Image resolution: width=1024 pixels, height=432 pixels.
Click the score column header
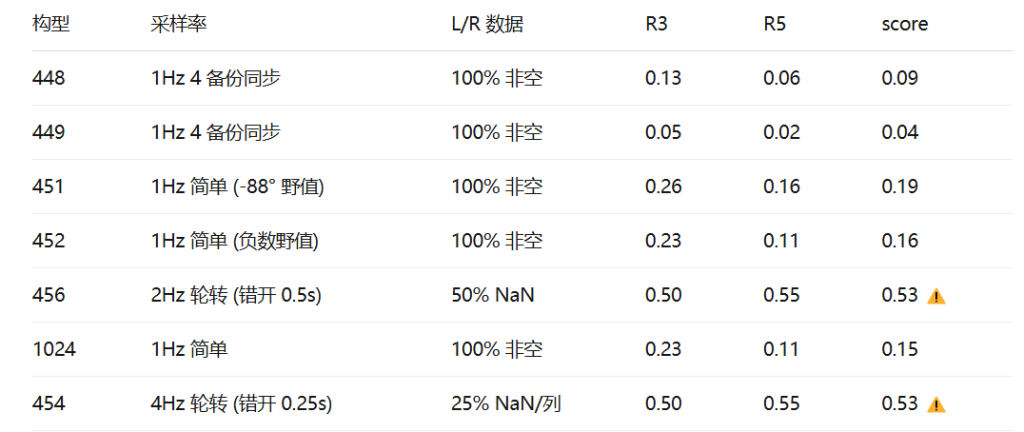click(x=904, y=24)
